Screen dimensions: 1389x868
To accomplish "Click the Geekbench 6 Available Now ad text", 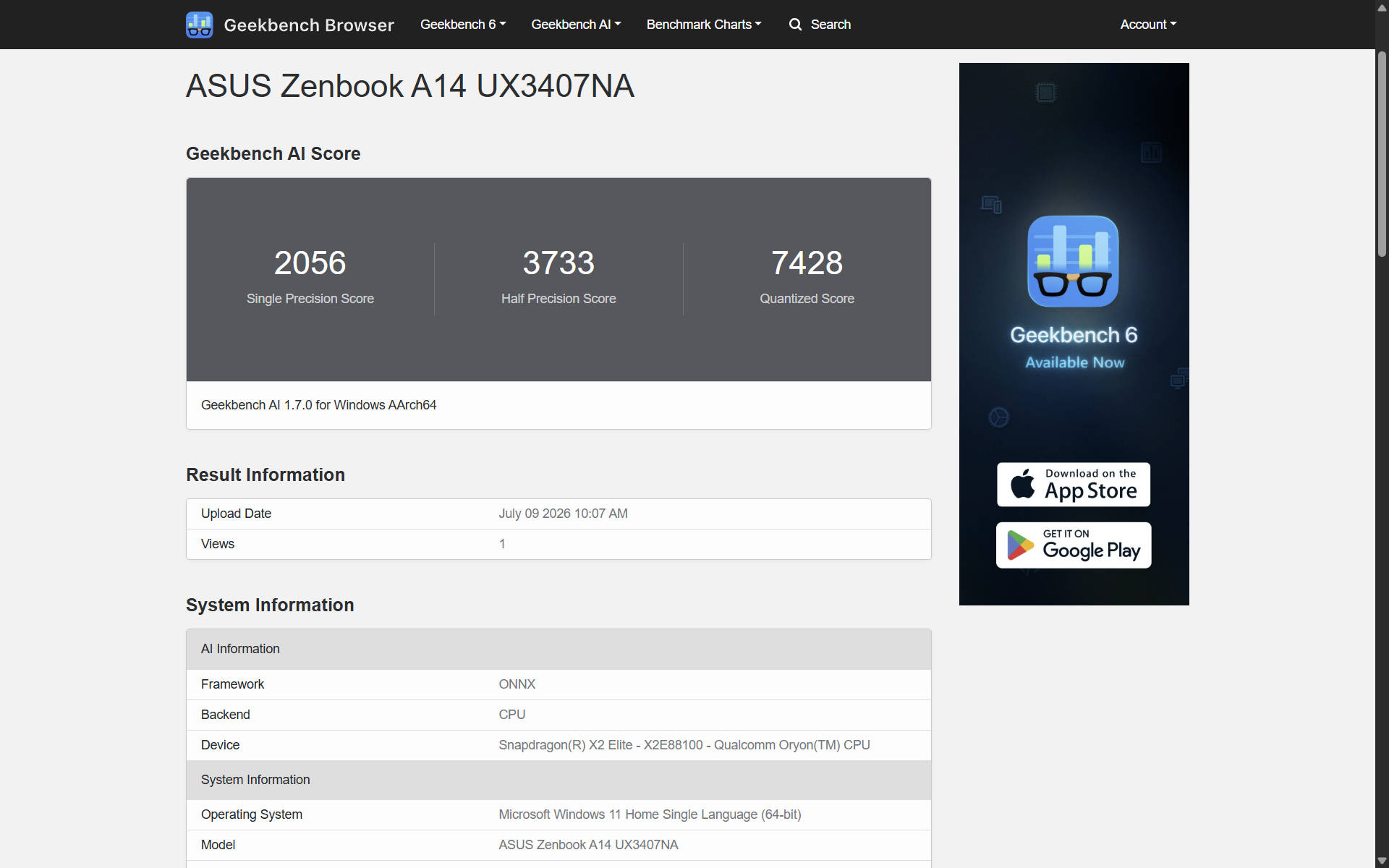I will [1074, 346].
